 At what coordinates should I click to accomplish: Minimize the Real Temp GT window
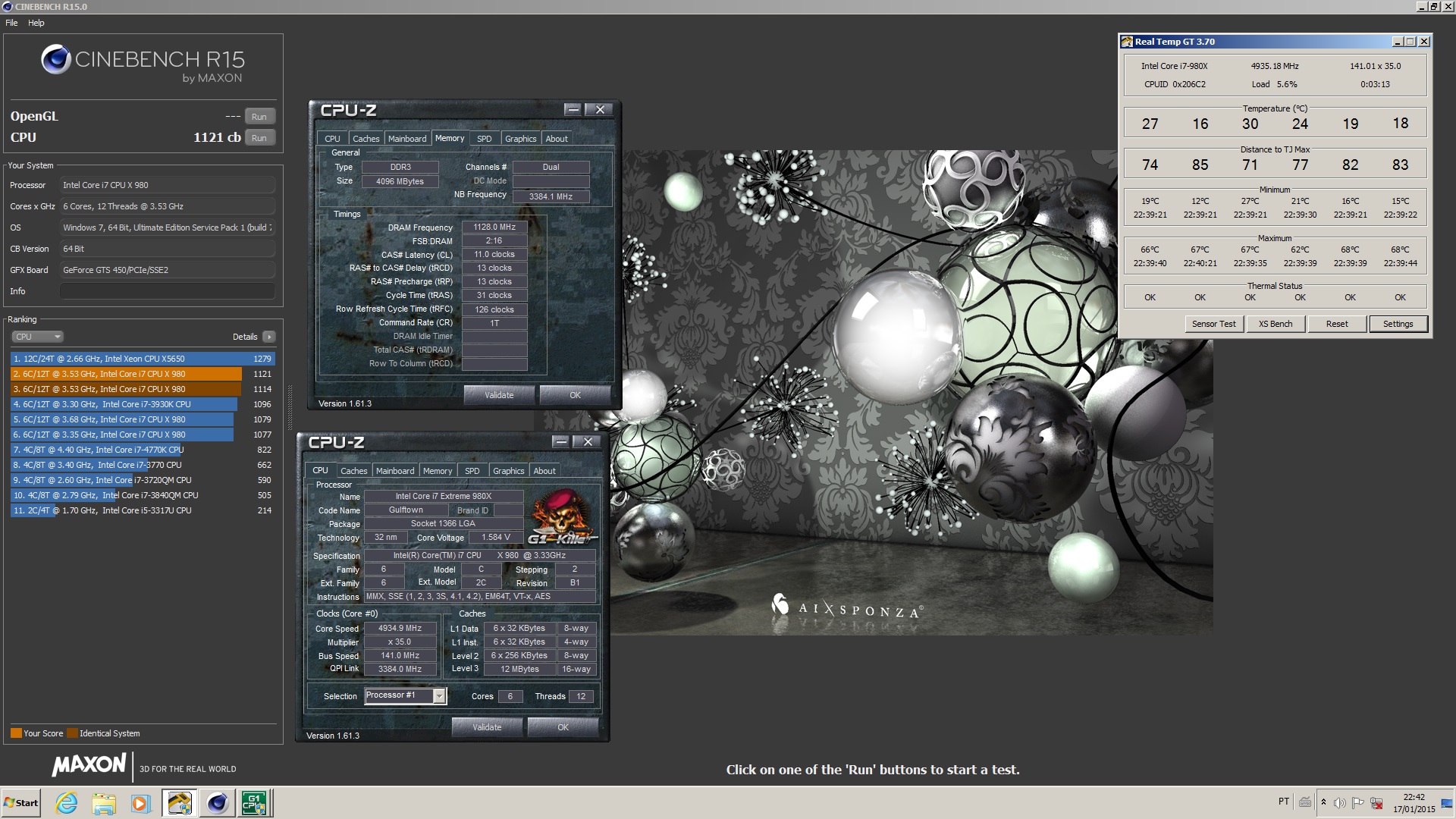(x=1397, y=42)
